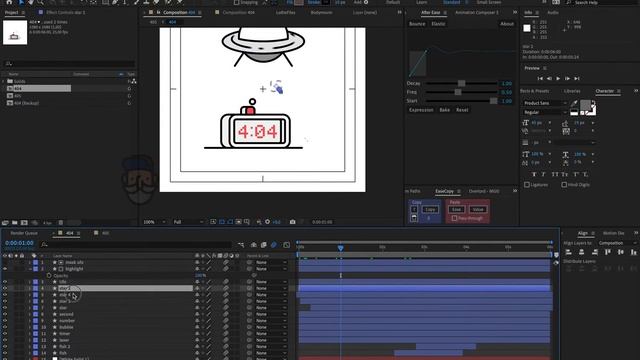Hide the 'second' layer eye
Image resolution: width=640 pixels, height=360 pixels.
coord(5,314)
